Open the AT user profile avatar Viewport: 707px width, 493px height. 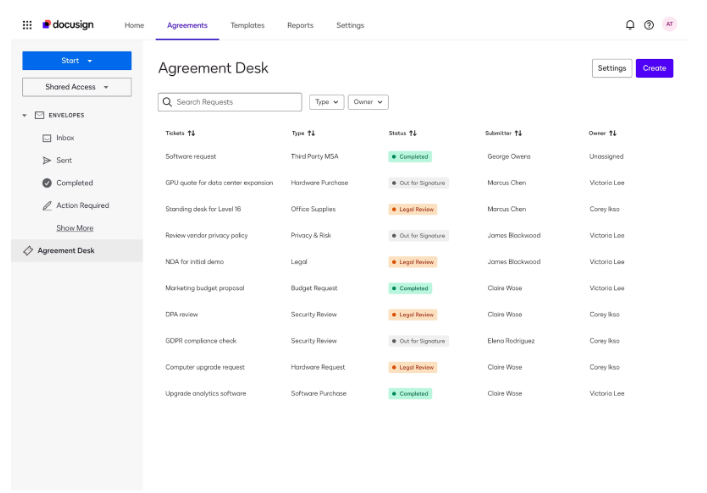[x=670, y=25]
